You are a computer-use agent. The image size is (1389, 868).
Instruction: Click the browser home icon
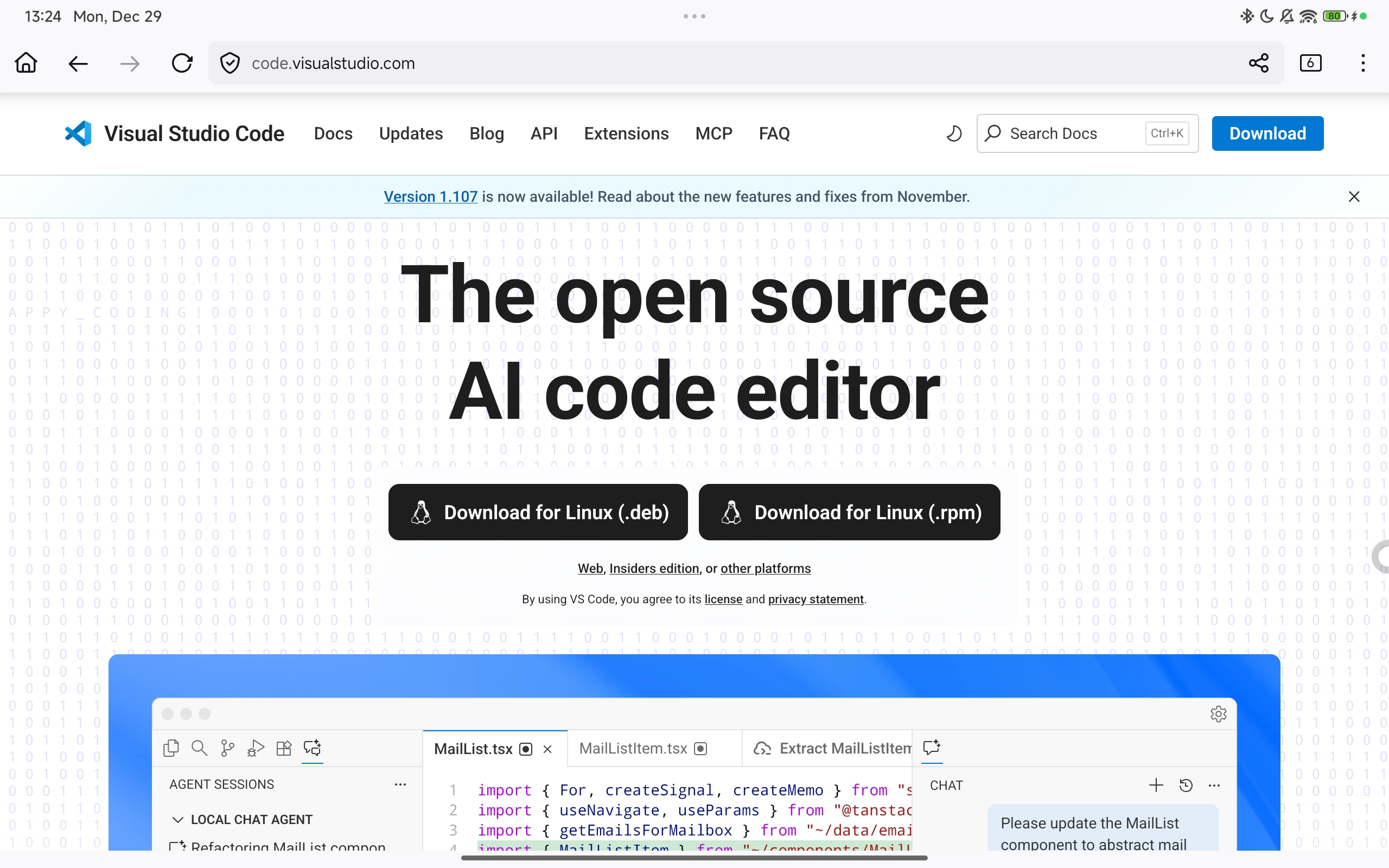click(26, 62)
